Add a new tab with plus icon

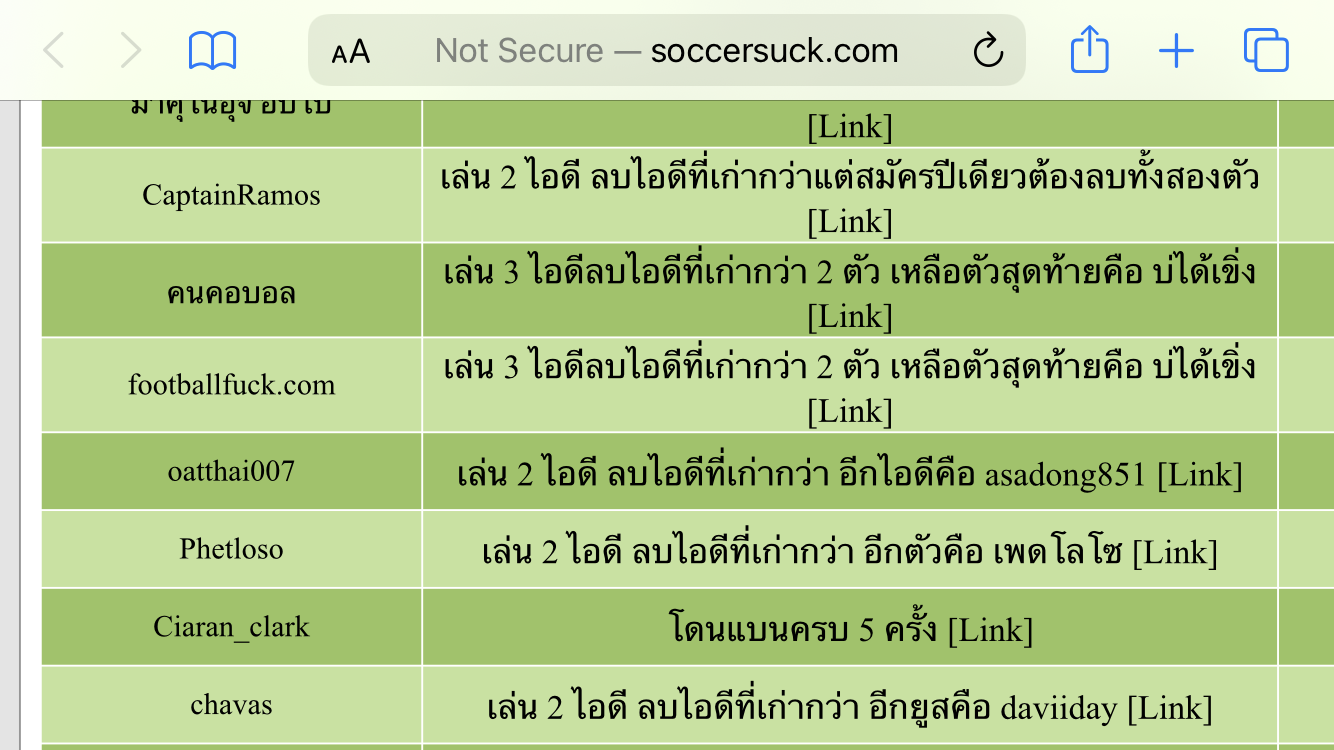click(1176, 50)
